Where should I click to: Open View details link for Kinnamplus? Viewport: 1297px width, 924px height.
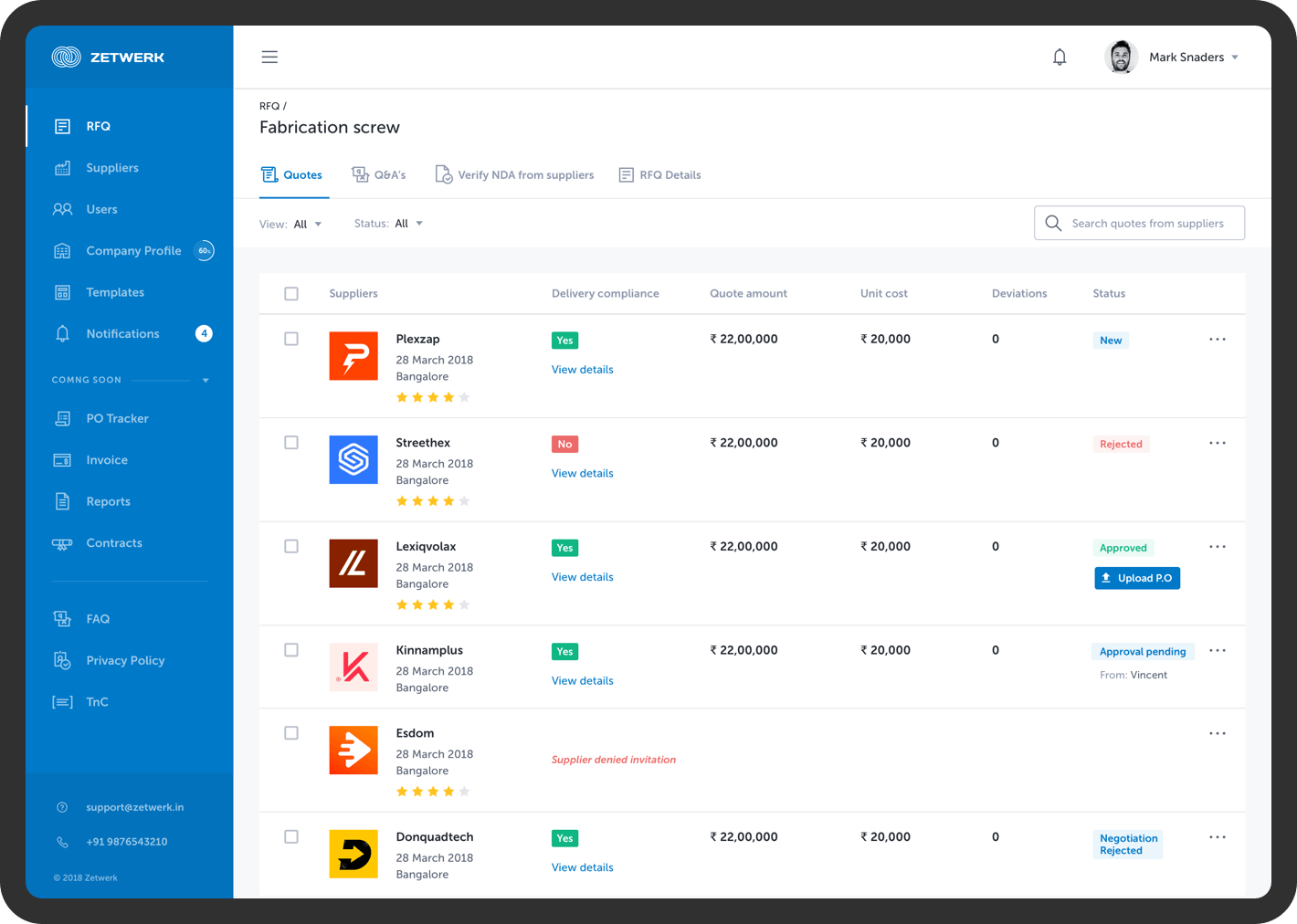[582, 681]
